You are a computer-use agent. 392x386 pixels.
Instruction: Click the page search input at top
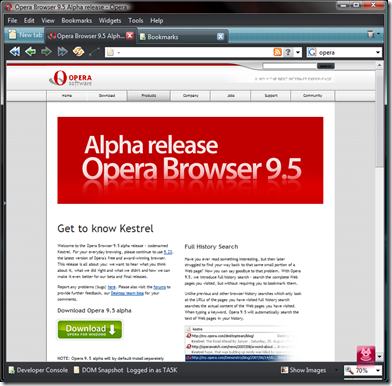289,66
